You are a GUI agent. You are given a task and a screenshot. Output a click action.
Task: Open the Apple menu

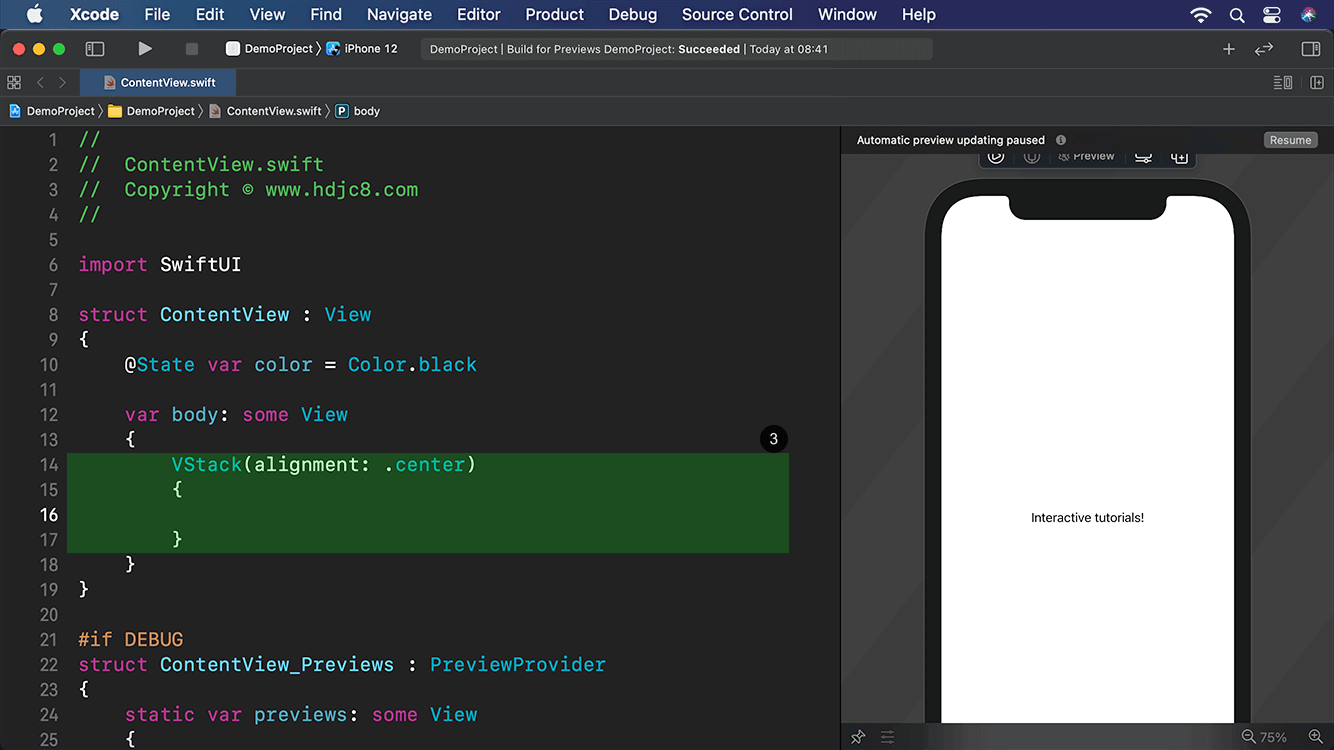35,14
